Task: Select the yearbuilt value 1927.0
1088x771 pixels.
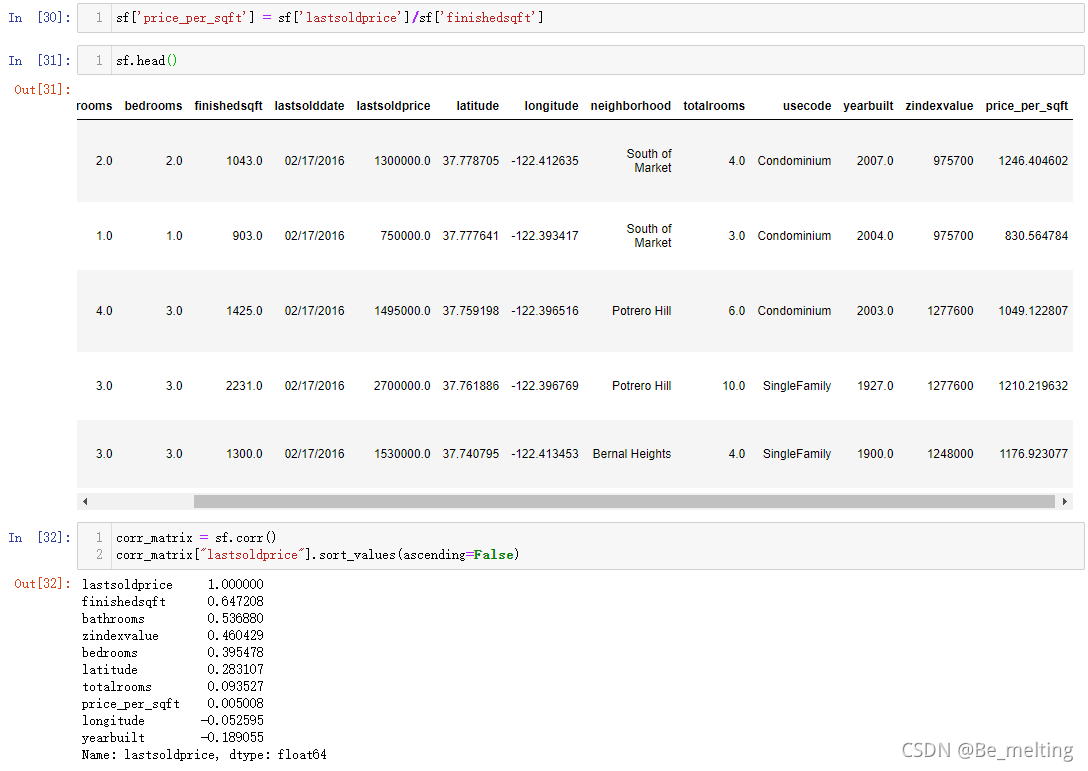Action: (x=875, y=385)
